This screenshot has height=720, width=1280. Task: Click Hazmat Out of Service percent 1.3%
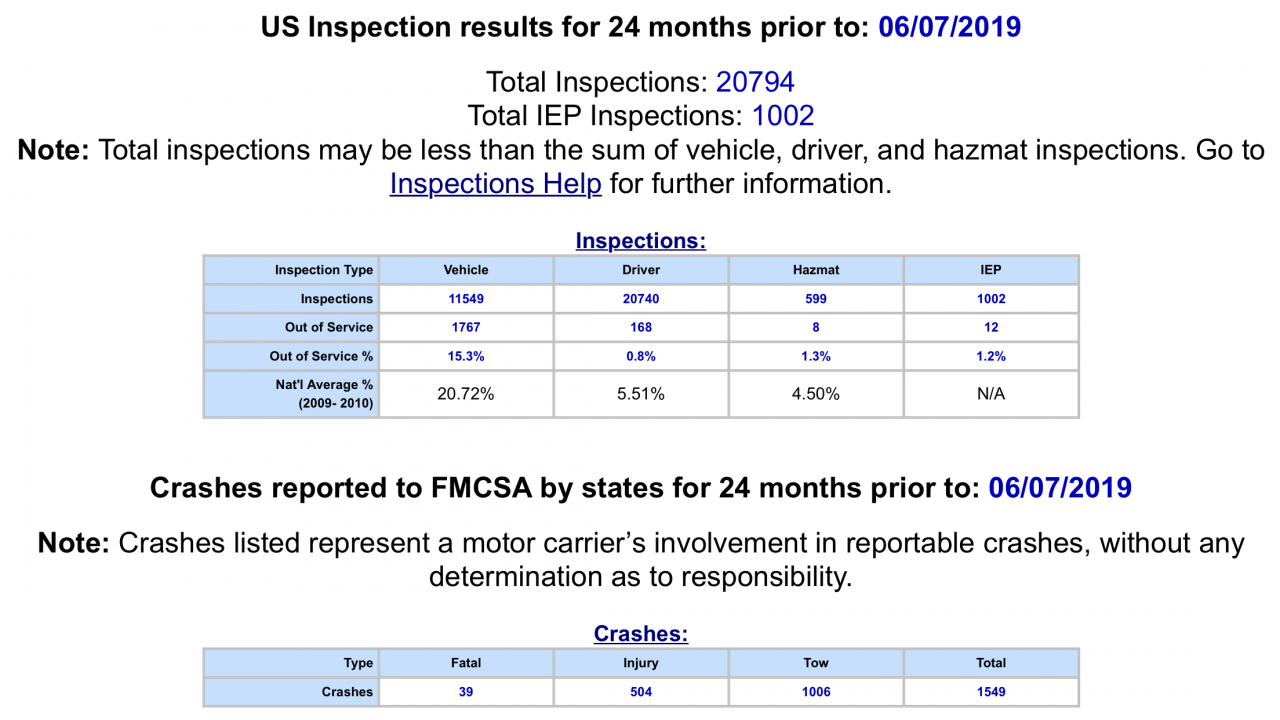click(816, 356)
